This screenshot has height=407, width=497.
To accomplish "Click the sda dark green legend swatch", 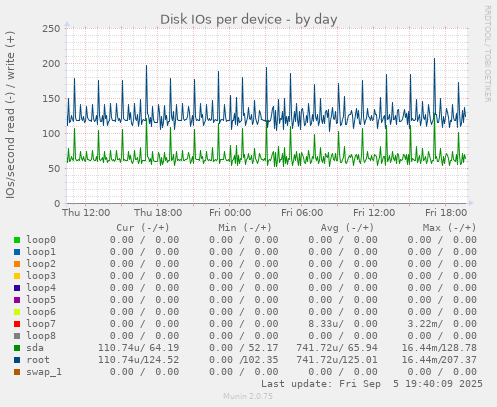I will click(x=17, y=348).
